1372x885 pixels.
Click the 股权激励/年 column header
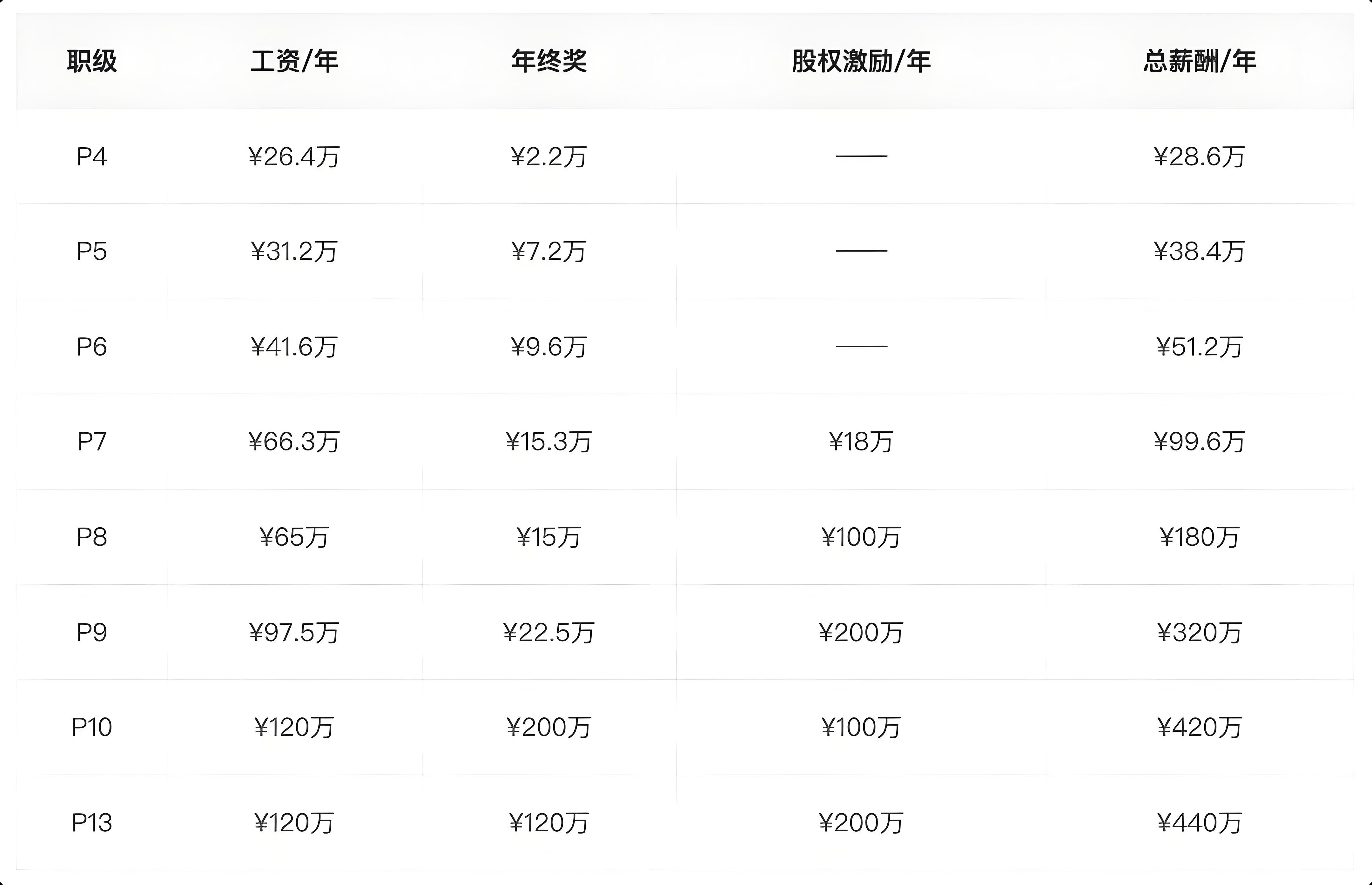(861, 61)
